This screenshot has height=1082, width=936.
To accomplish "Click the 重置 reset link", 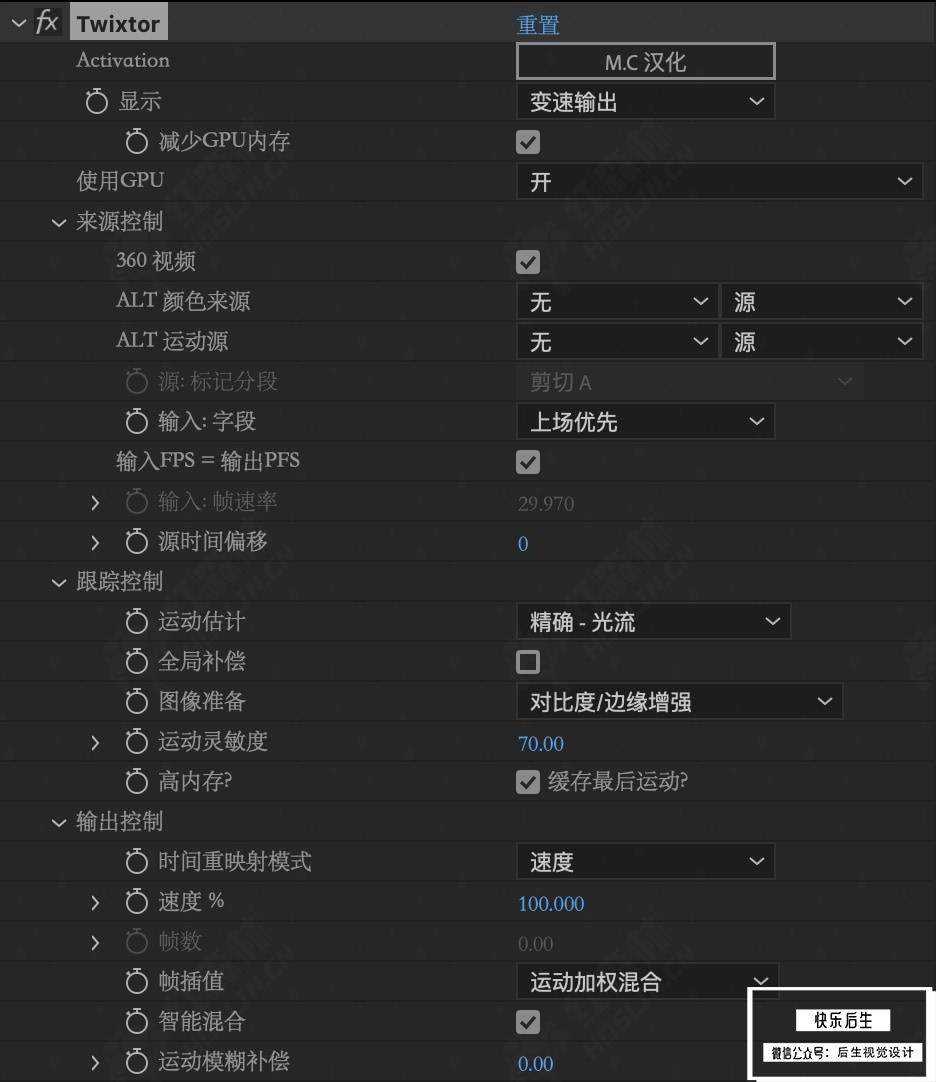I will coord(538,25).
